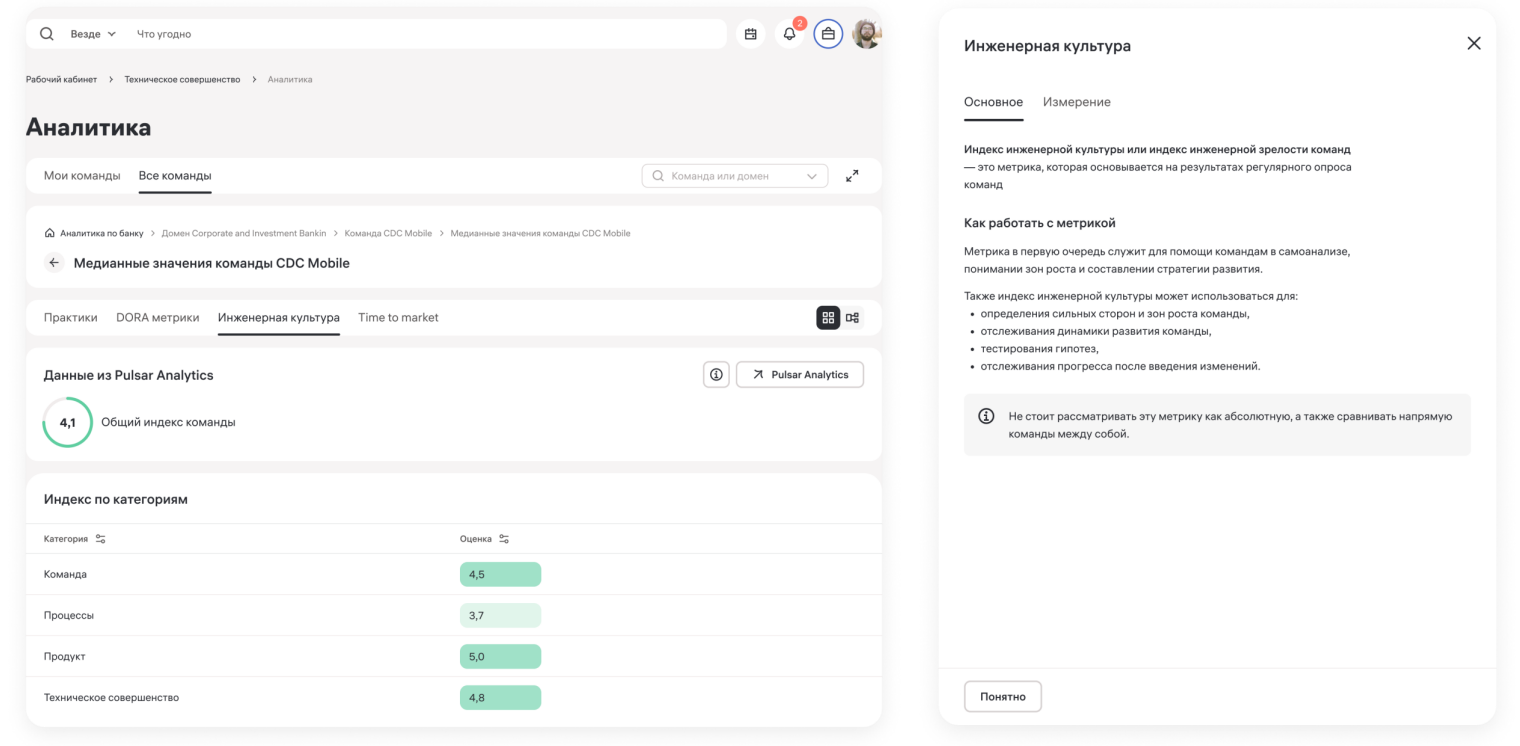Open Pulsar Analytics via its button

tap(799, 374)
